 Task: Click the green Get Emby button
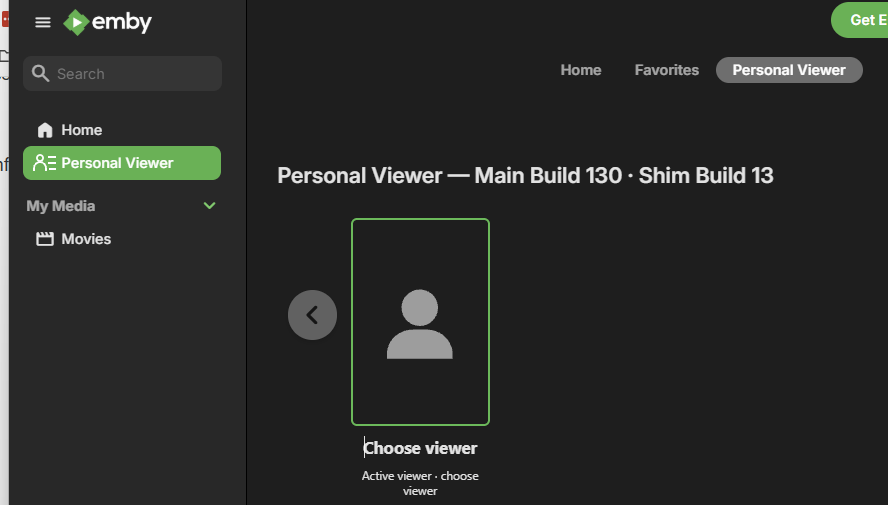click(x=860, y=20)
